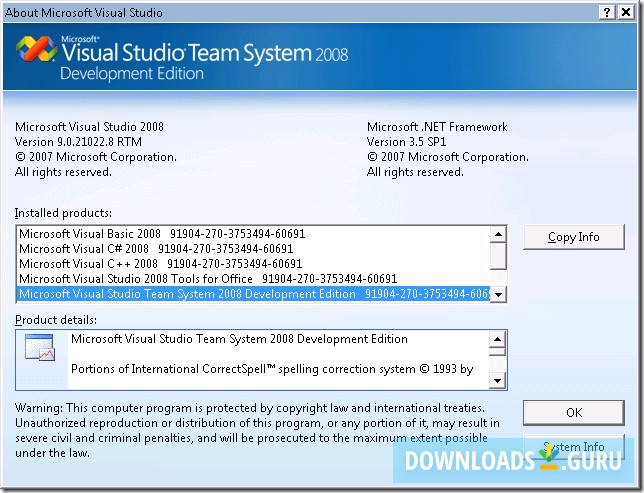This screenshot has height=493, width=644.
Task: Select Microsoft Visual C++ 2008 entry
Action: 254,263
